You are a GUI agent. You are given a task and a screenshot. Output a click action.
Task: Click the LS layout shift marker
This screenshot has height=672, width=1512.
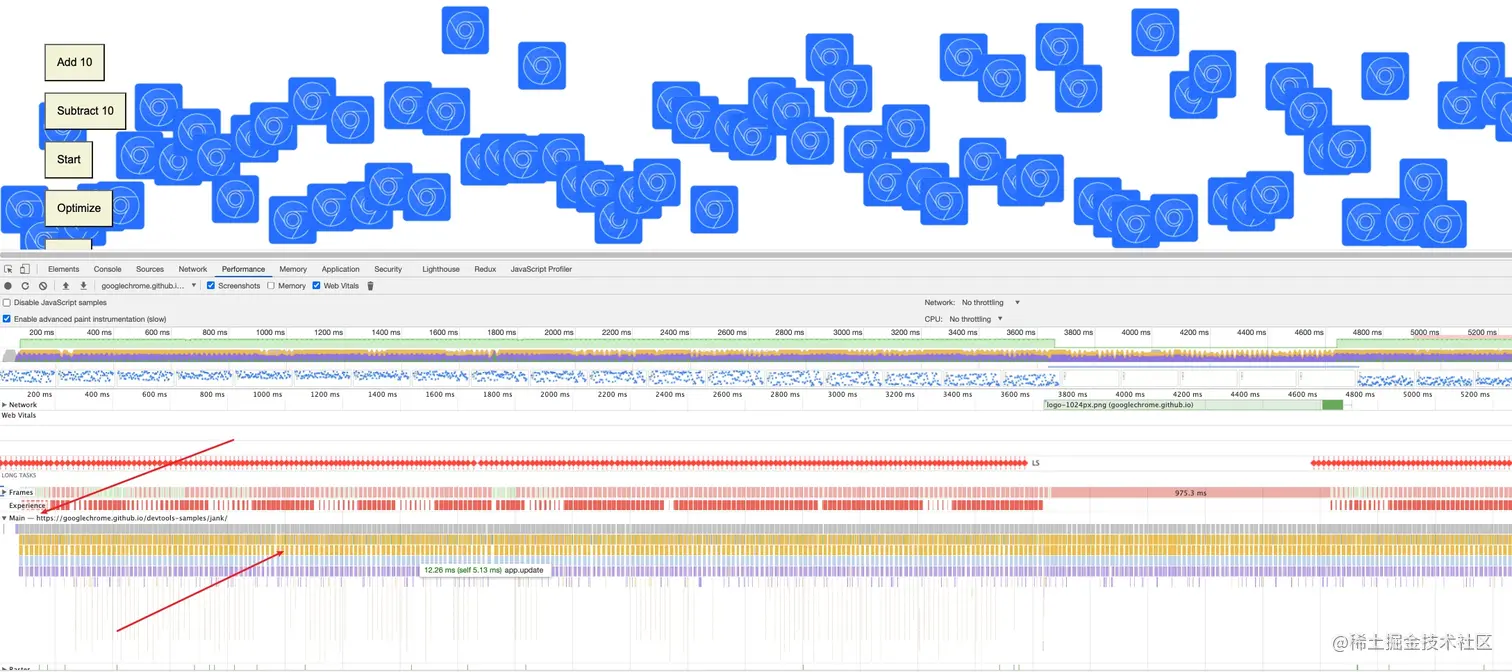tap(1036, 463)
